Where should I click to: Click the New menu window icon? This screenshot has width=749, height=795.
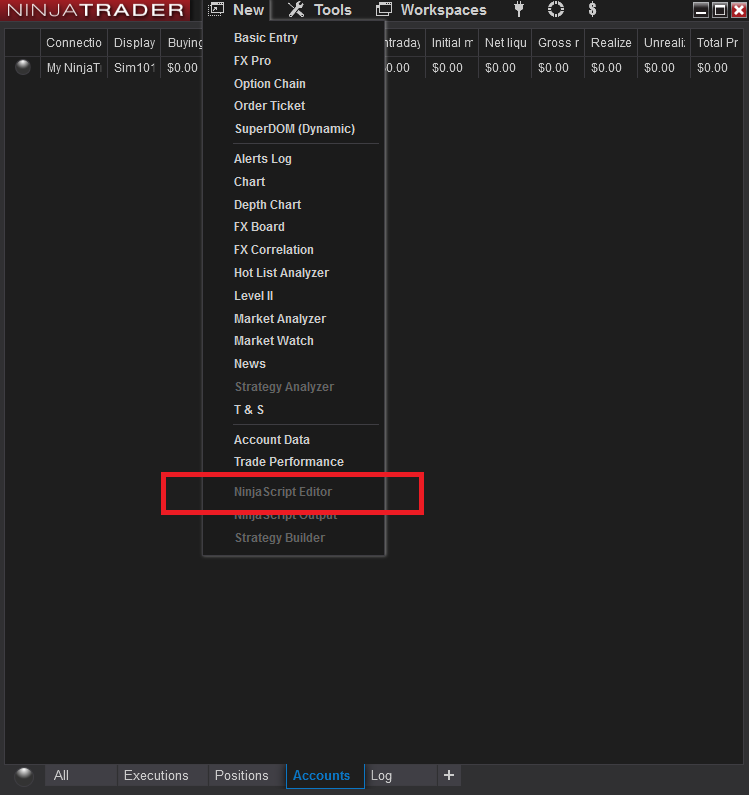click(x=216, y=10)
